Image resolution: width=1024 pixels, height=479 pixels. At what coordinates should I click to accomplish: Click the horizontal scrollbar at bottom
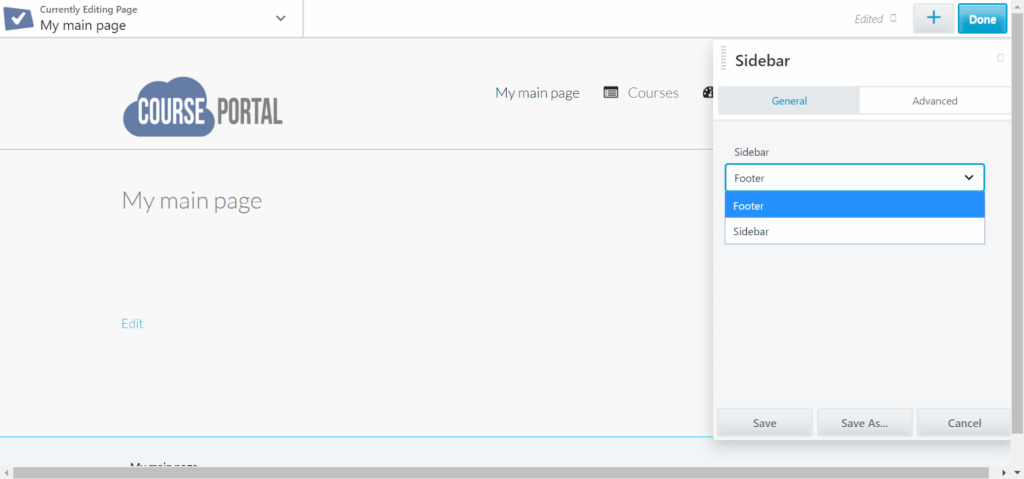pyautogui.click(x=500, y=472)
